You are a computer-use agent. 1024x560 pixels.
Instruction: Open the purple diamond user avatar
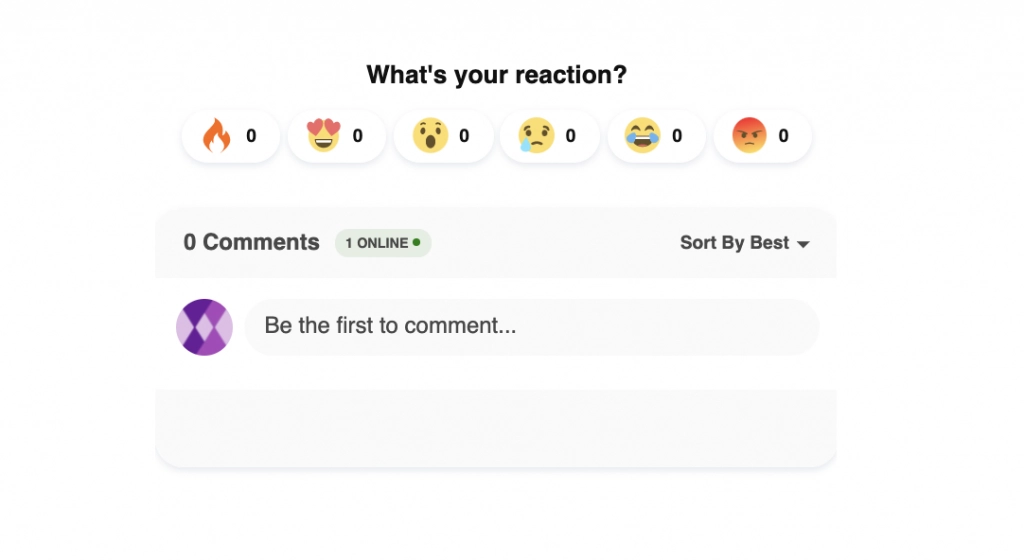click(204, 327)
